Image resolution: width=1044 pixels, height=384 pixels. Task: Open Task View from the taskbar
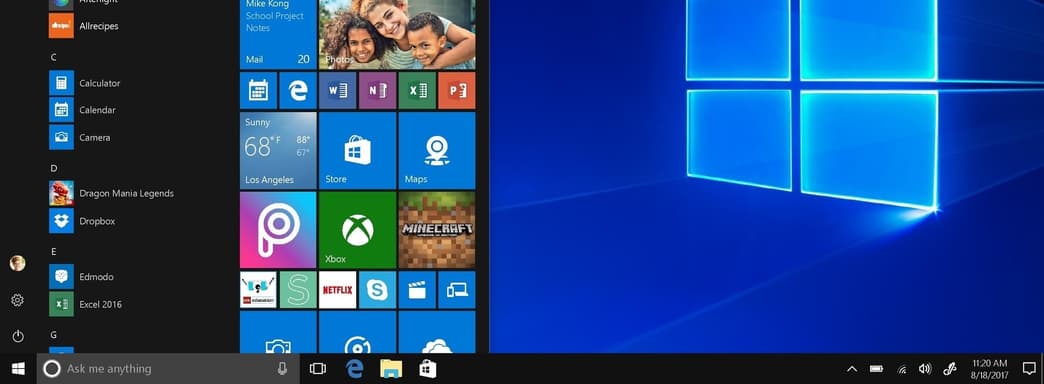[318, 369]
